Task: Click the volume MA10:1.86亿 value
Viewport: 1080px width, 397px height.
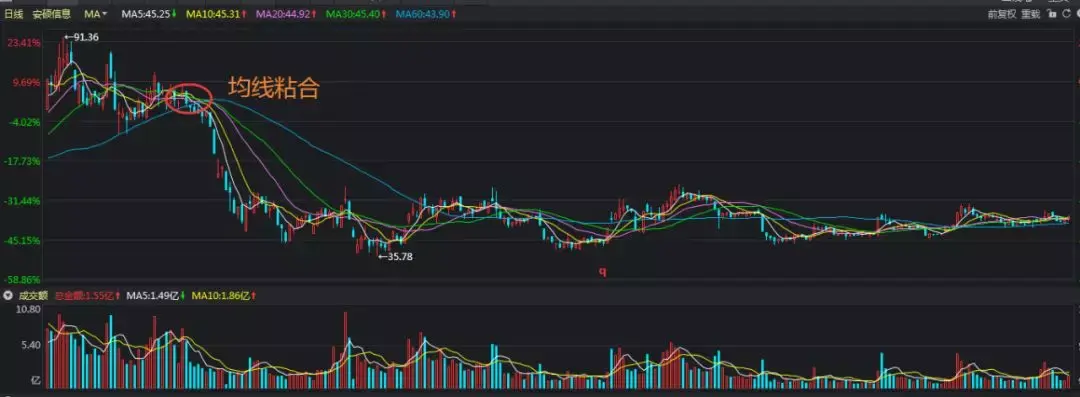Action: click(x=225, y=296)
